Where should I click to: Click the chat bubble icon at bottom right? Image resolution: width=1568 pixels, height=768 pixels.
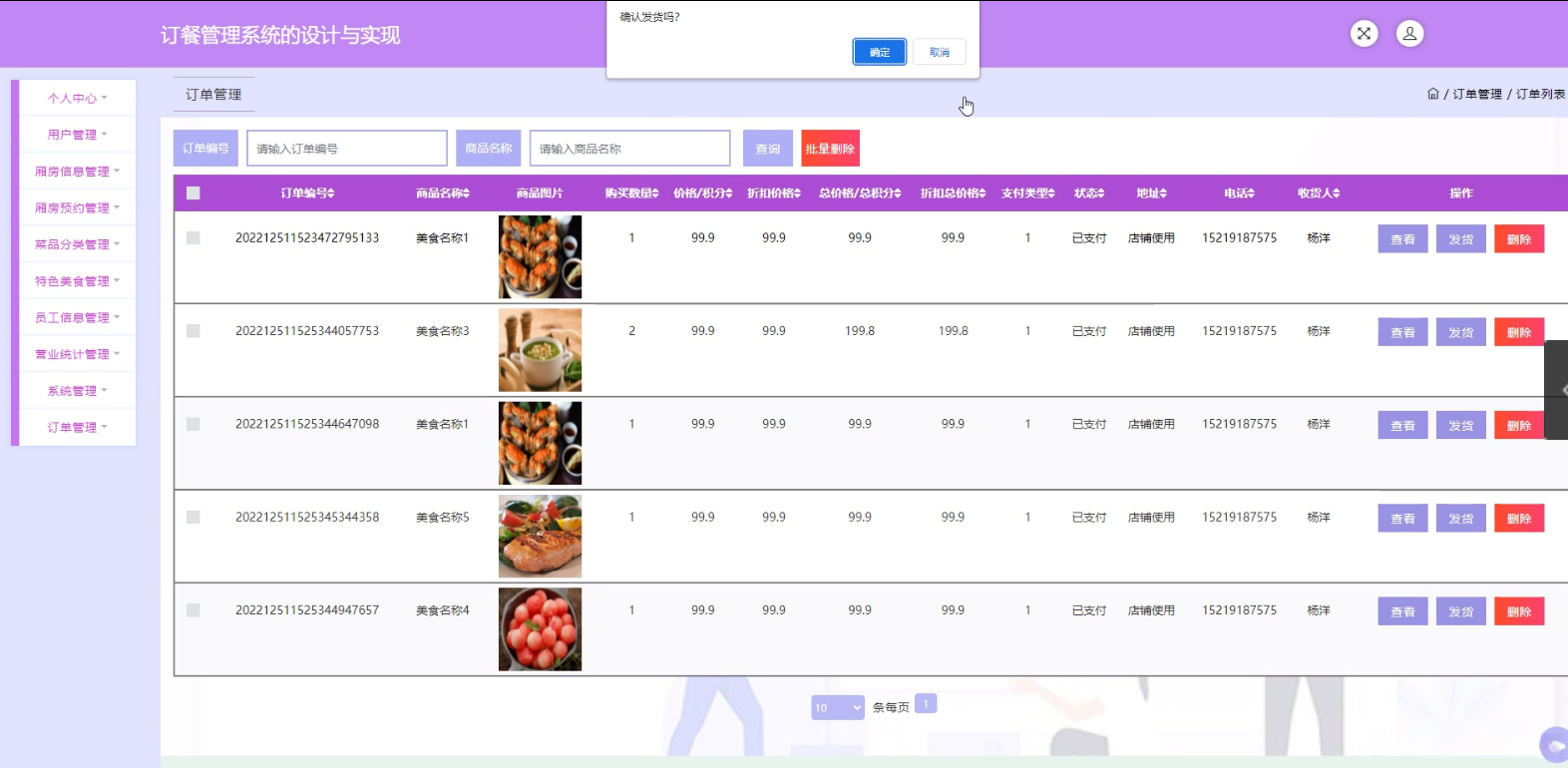coord(1554,745)
